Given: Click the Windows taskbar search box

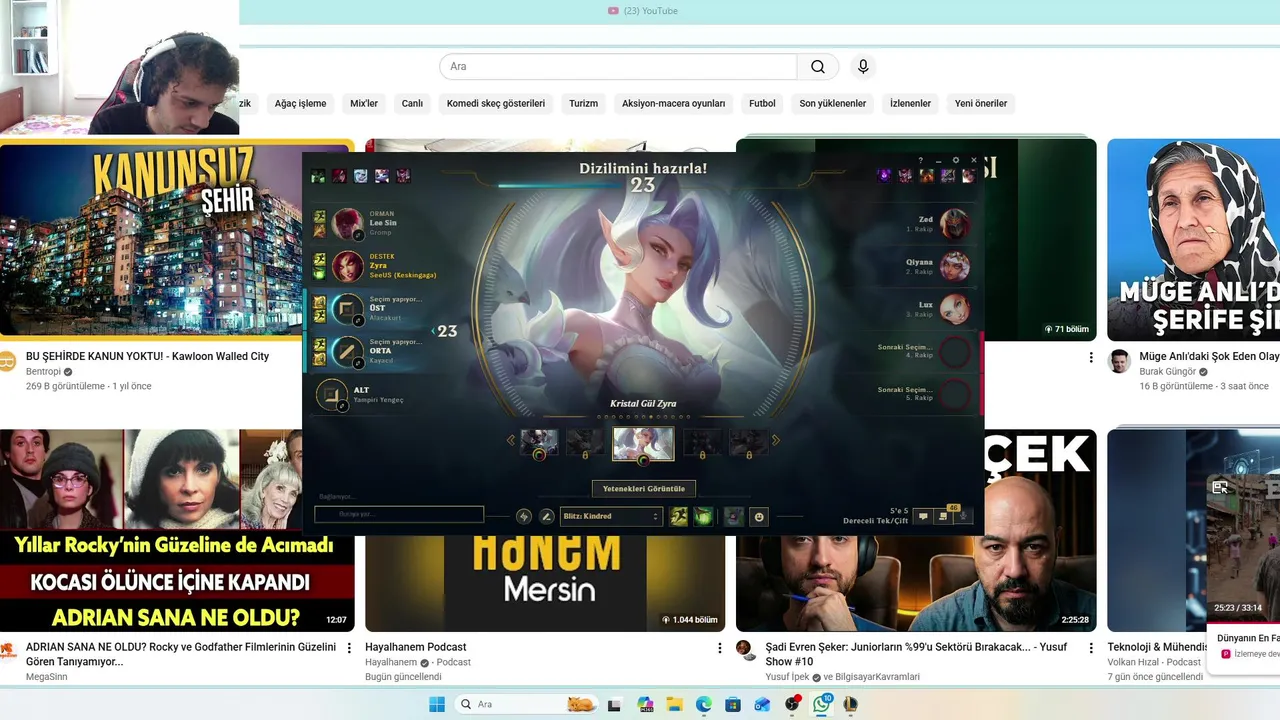Looking at the screenshot, I should pos(526,704).
